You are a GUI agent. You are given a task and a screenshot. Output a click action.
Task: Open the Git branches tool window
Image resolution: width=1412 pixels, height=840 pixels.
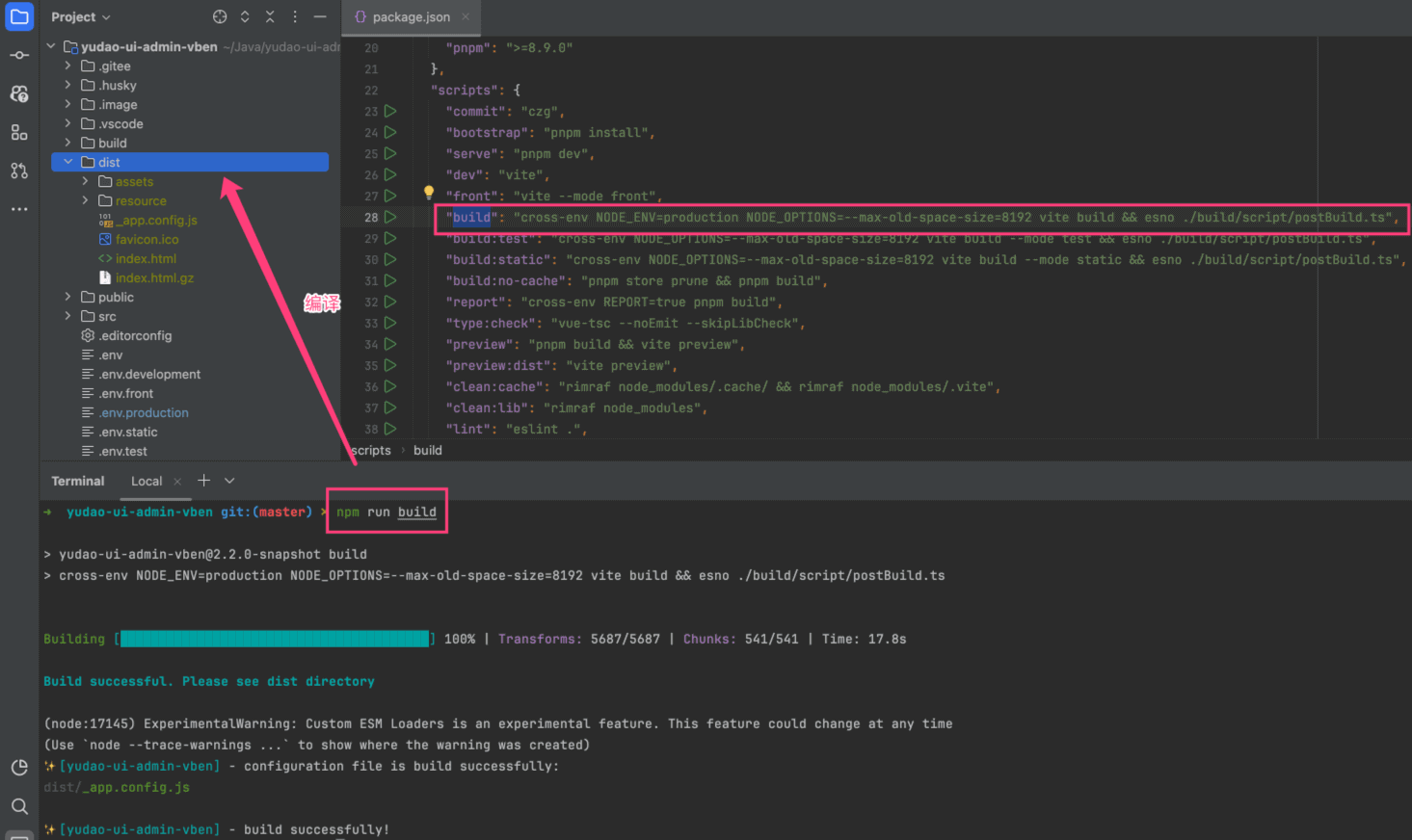click(x=19, y=171)
